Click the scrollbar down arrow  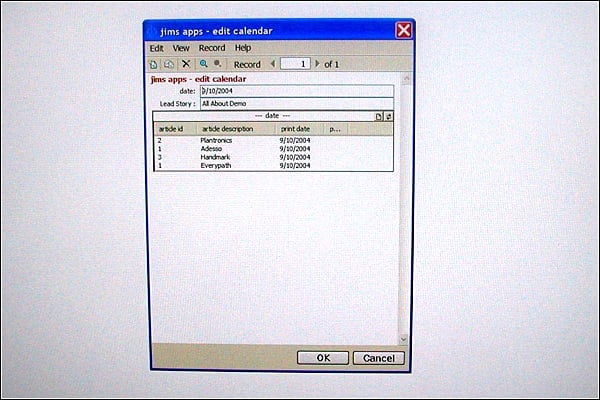(403, 339)
